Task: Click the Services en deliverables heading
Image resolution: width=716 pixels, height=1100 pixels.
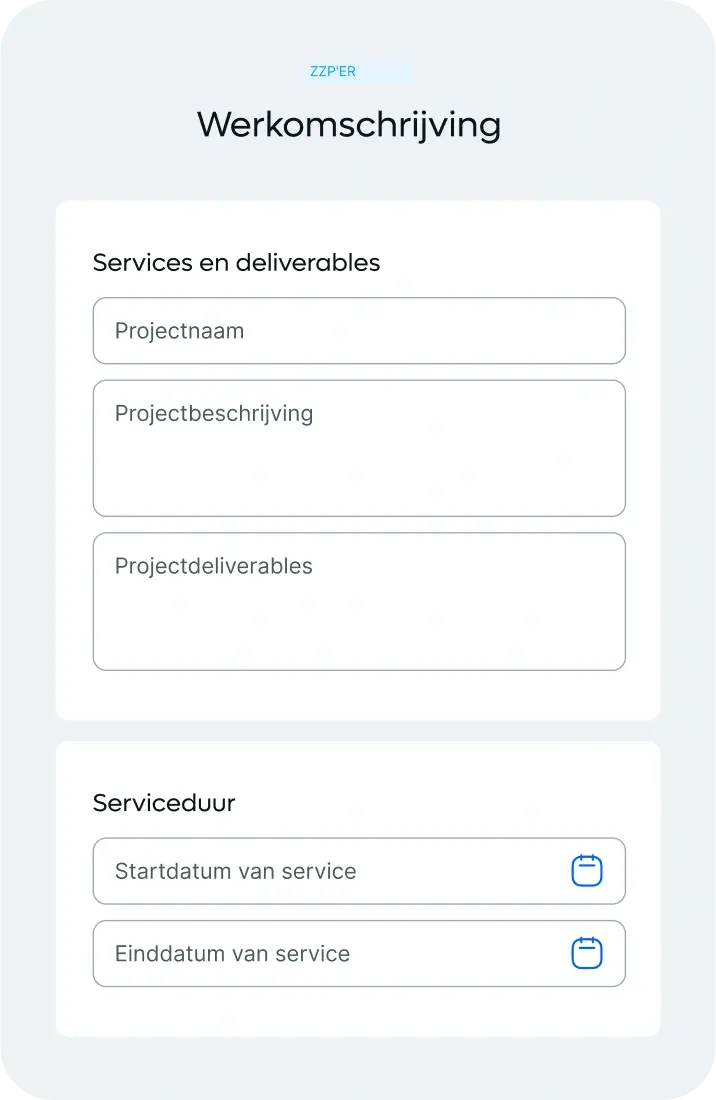Action: pos(236,262)
